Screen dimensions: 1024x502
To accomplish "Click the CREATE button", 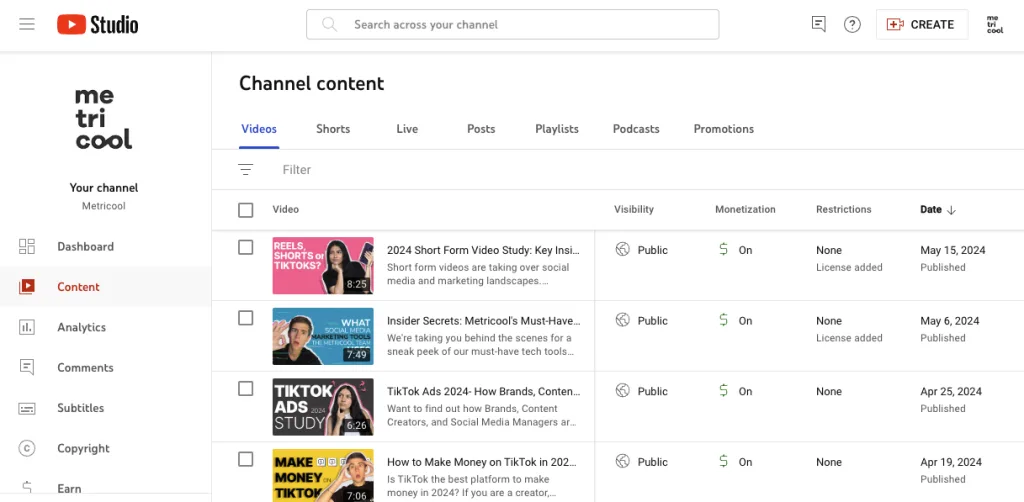I will click(921, 25).
